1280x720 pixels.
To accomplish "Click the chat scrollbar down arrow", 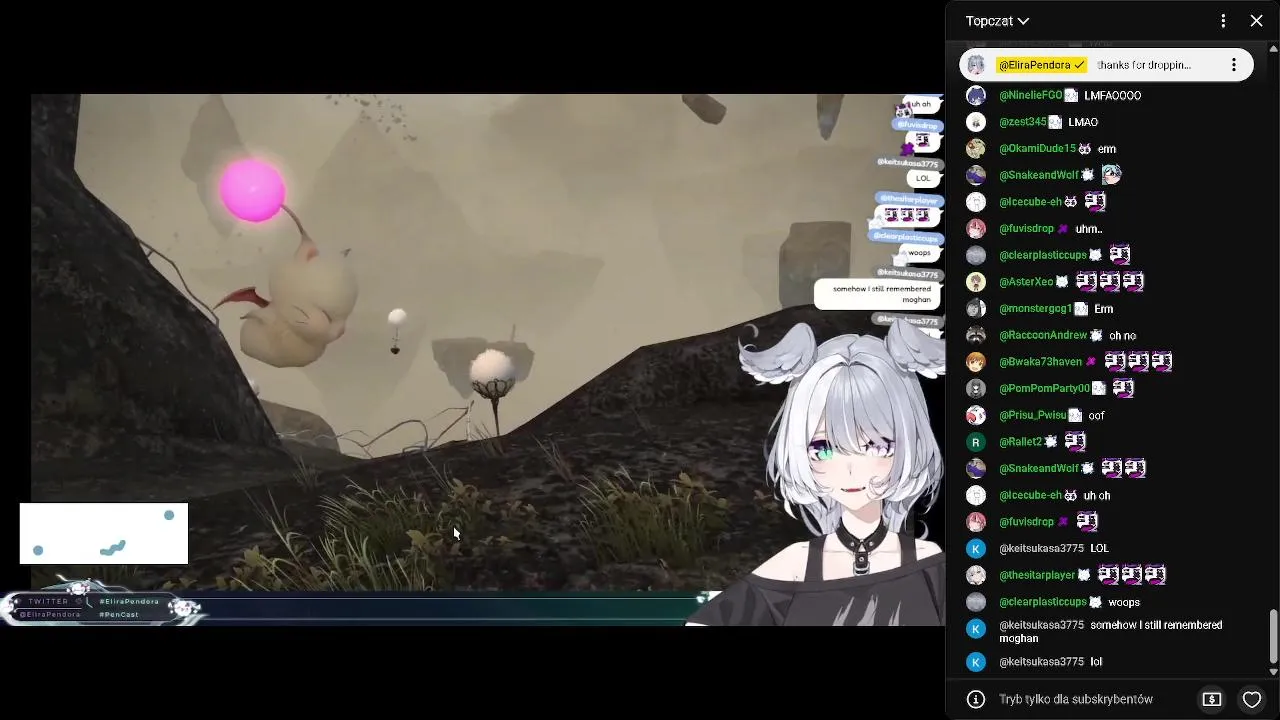I will (1273, 671).
